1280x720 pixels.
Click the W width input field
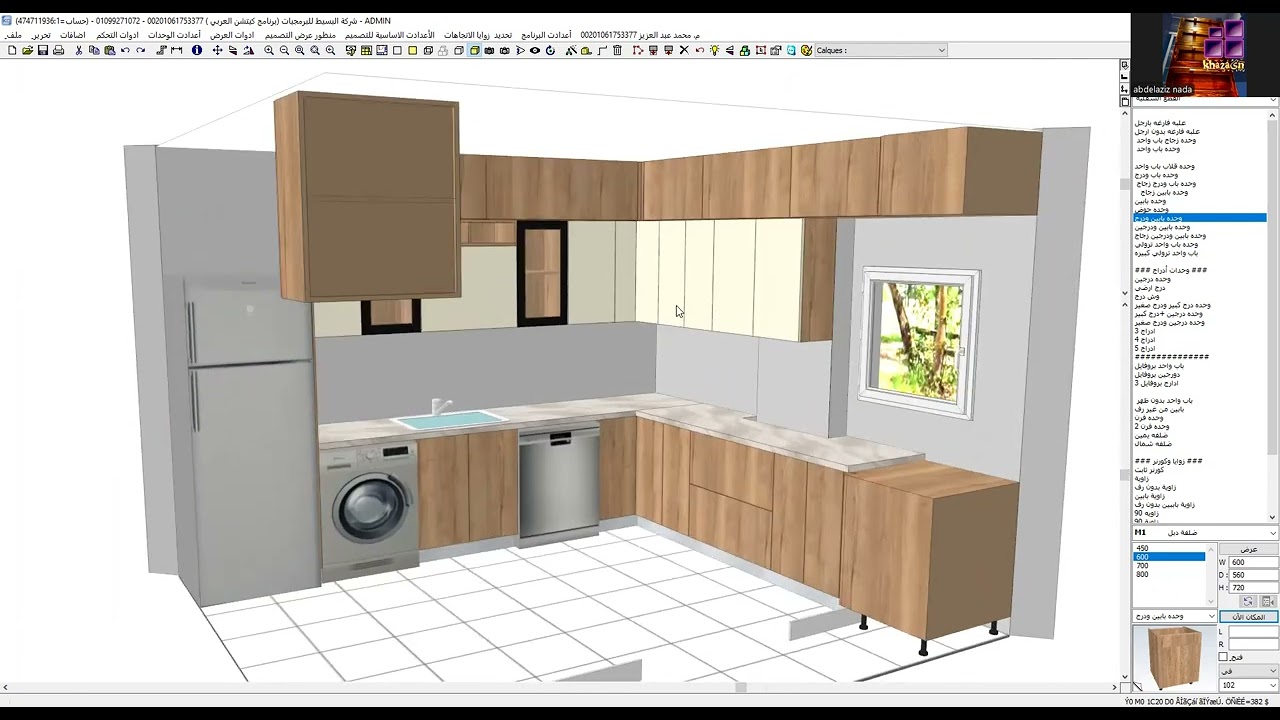[x=1254, y=562]
